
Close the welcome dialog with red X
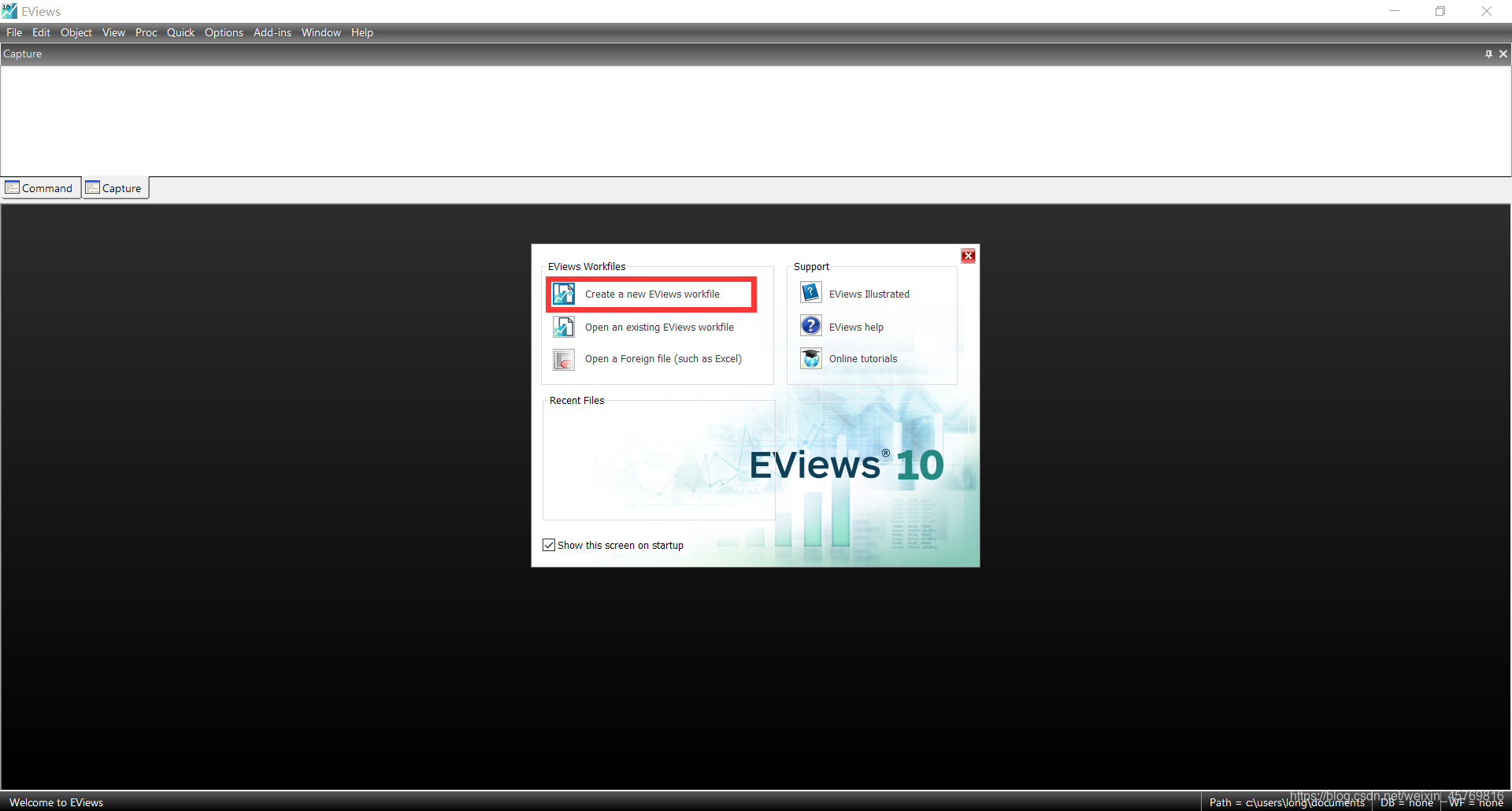[969, 256]
